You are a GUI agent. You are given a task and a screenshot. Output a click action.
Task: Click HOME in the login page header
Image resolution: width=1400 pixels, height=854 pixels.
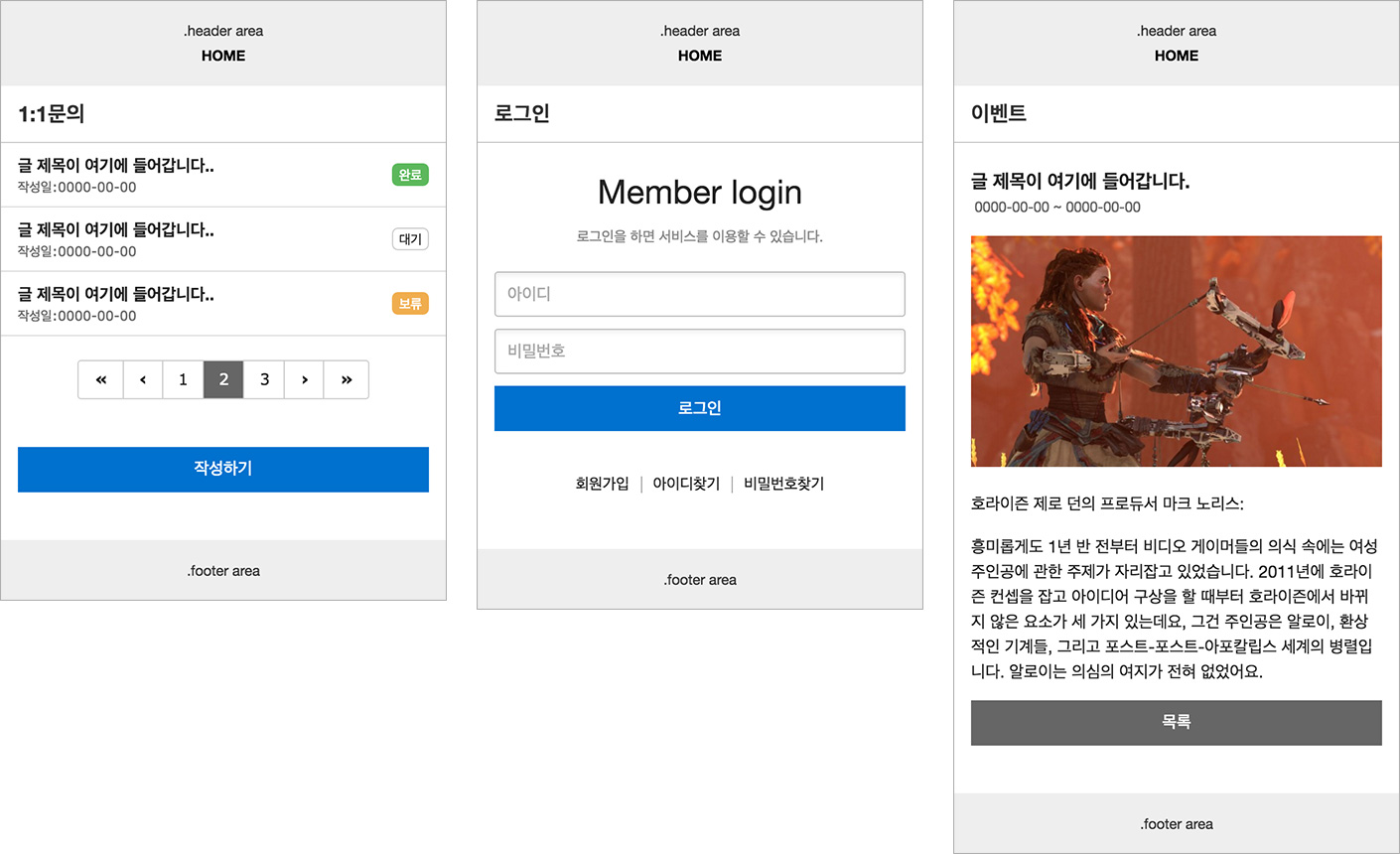point(699,56)
